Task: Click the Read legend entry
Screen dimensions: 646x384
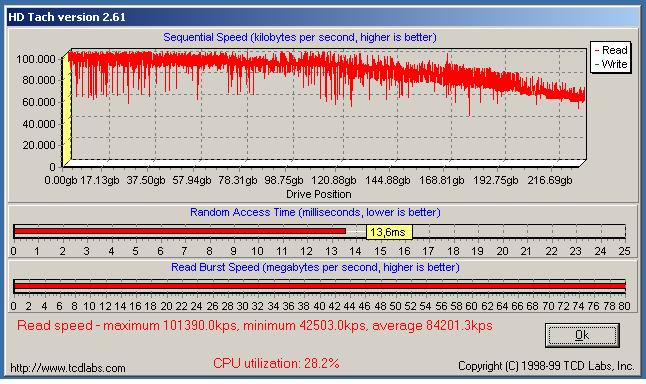Action: [x=611, y=50]
